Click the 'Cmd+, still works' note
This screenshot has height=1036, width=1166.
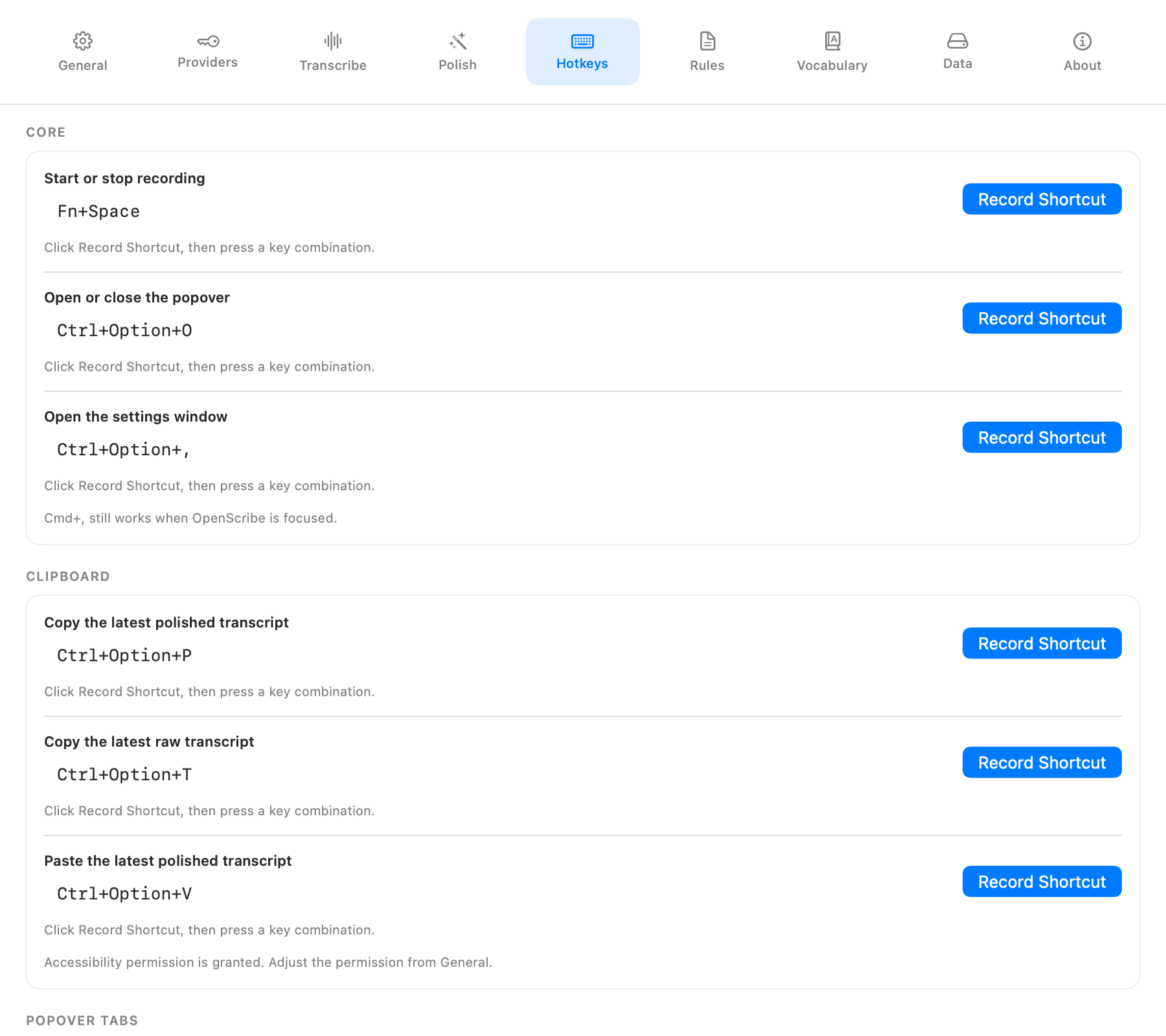190,518
